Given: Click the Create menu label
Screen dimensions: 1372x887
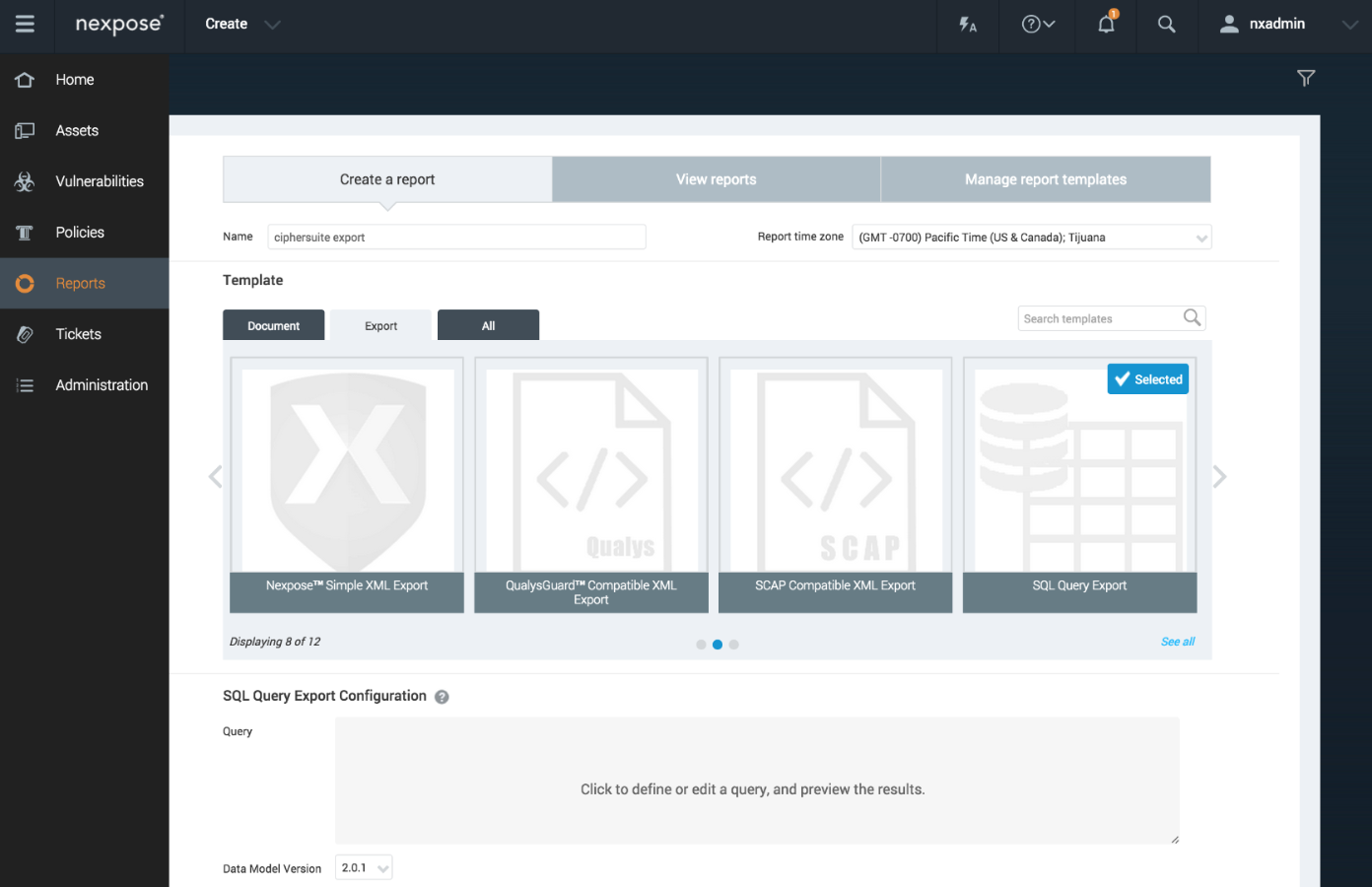Looking at the screenshot, I should tap(226, 24).
